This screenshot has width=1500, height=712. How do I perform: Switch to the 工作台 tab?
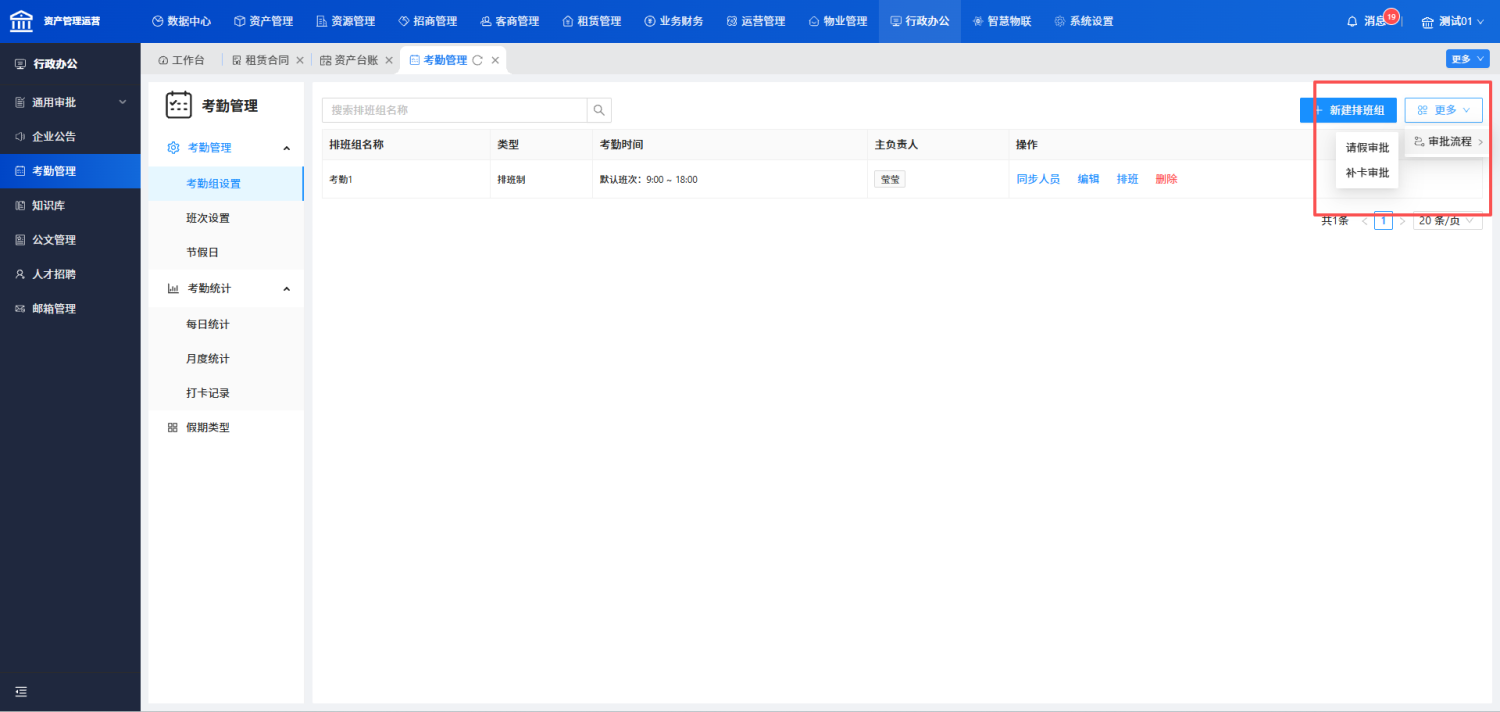pyautogui.click(x=181, y=60)
